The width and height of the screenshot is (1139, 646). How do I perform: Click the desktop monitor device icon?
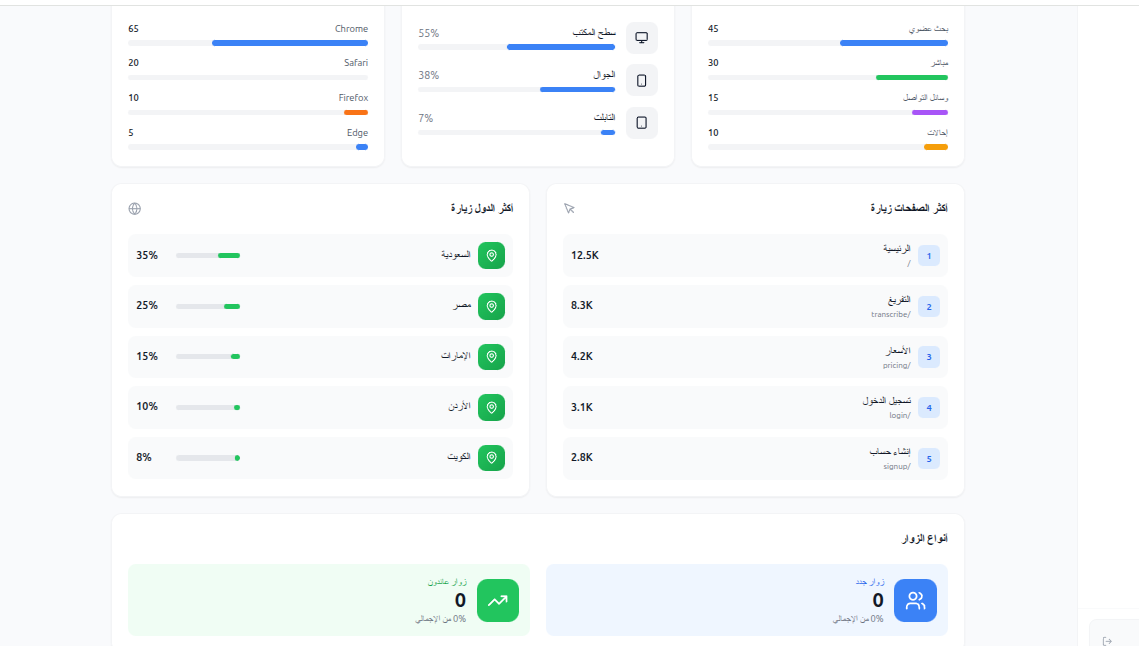[x=642, y=38]
